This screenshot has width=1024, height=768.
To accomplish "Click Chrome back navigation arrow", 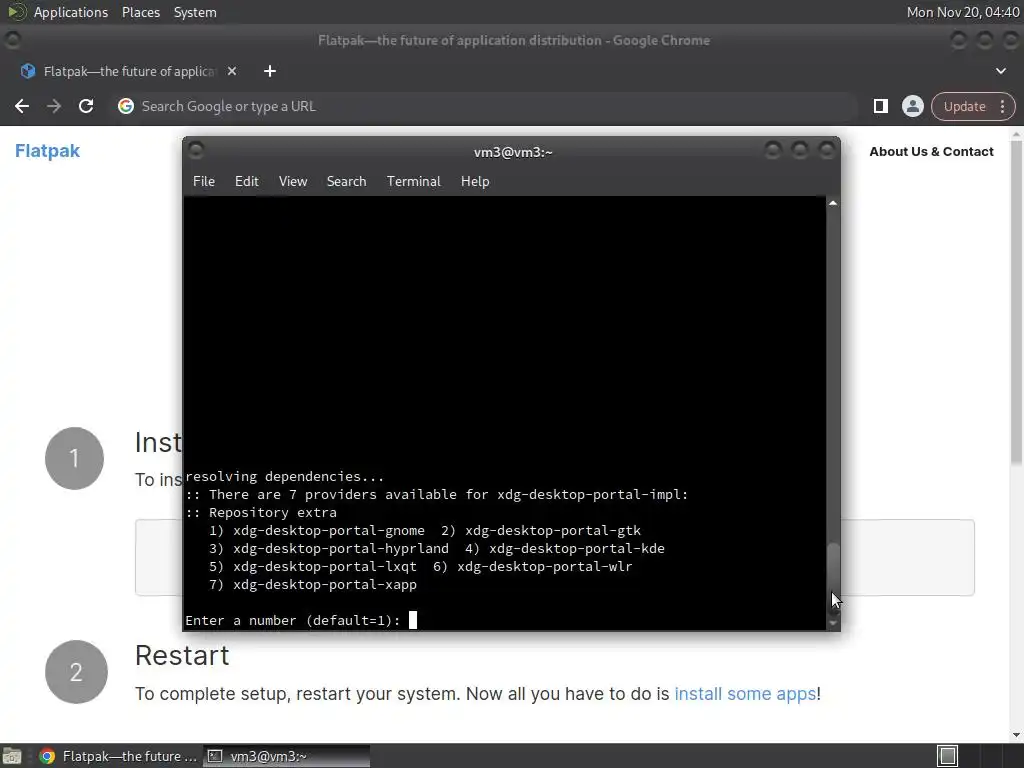I will [x=22, y=106].
